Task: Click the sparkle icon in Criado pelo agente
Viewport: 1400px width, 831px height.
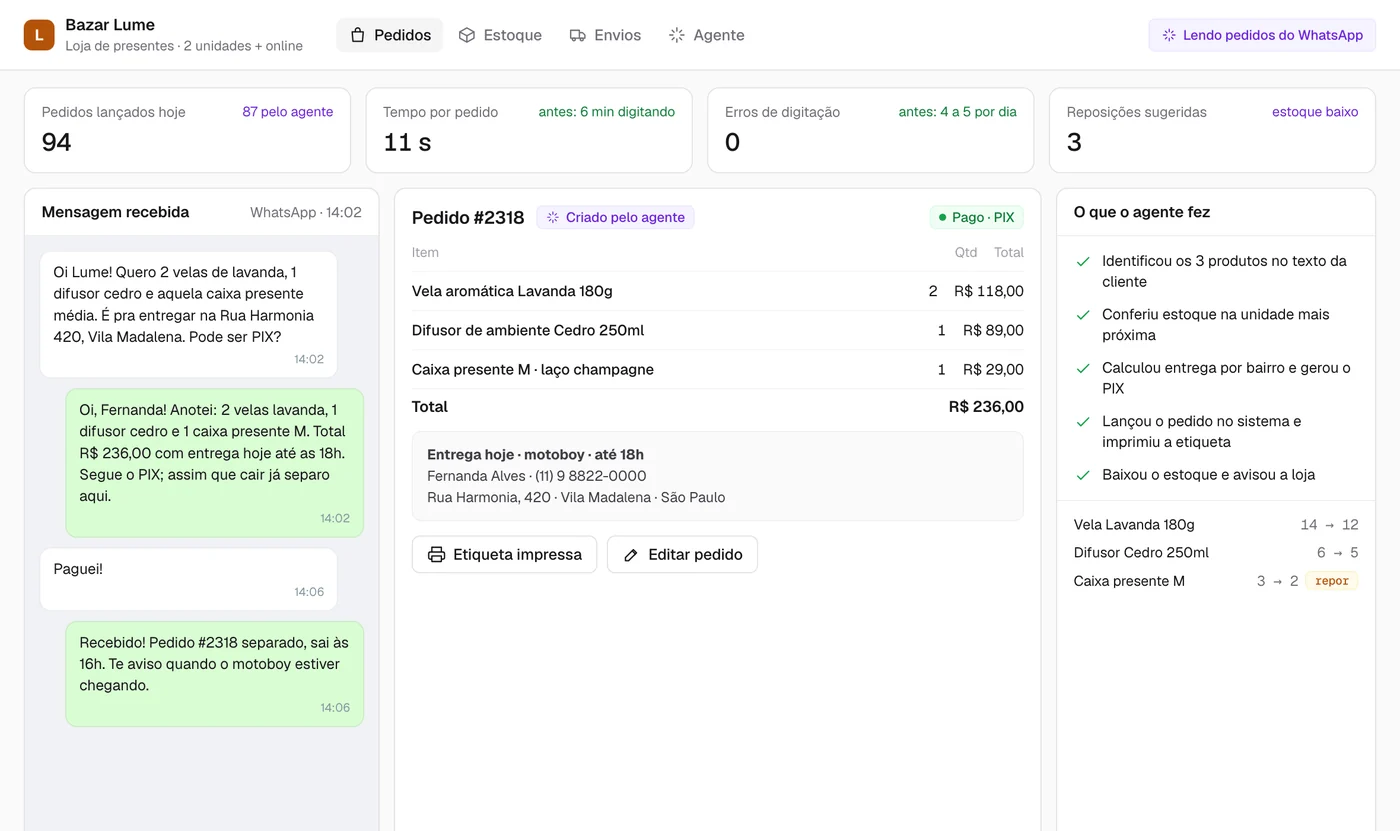Action: click(x=553, y=217)
